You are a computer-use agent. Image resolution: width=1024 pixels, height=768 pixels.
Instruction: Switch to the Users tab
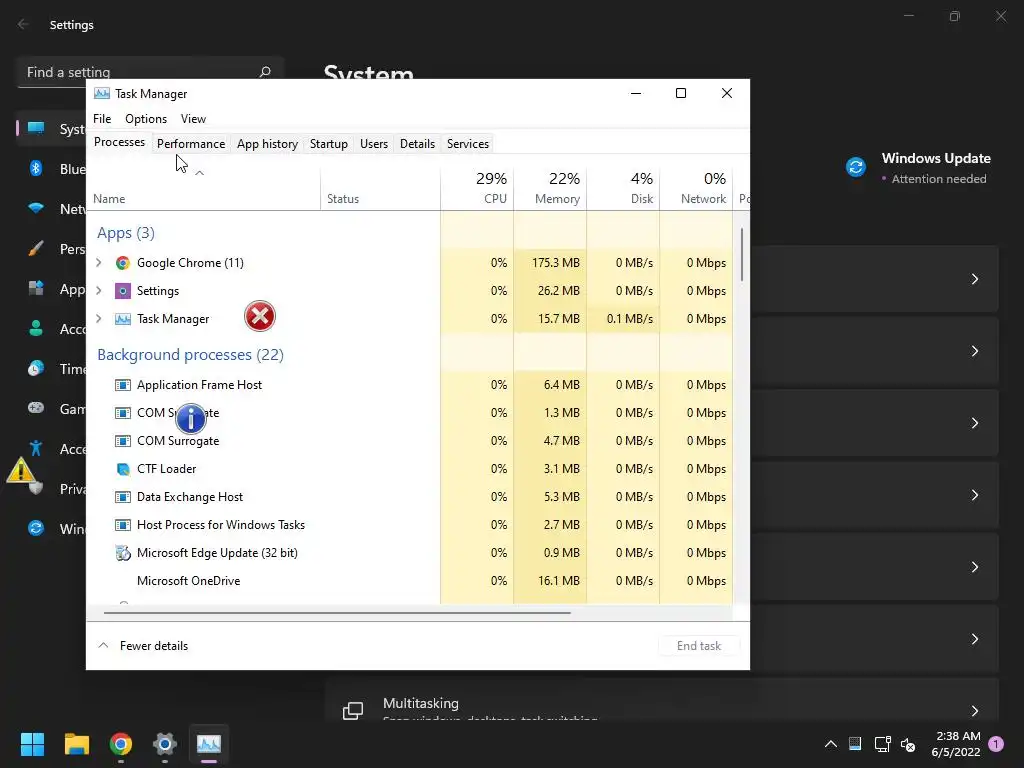point(374,144)
